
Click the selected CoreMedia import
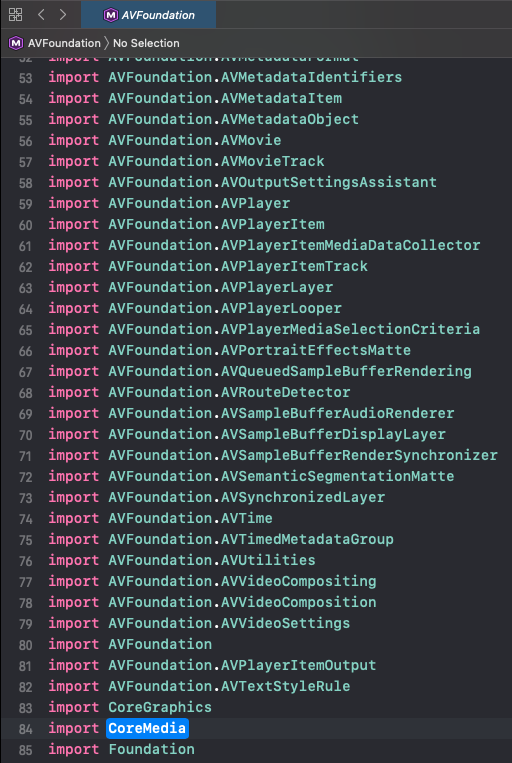[147, 728]
